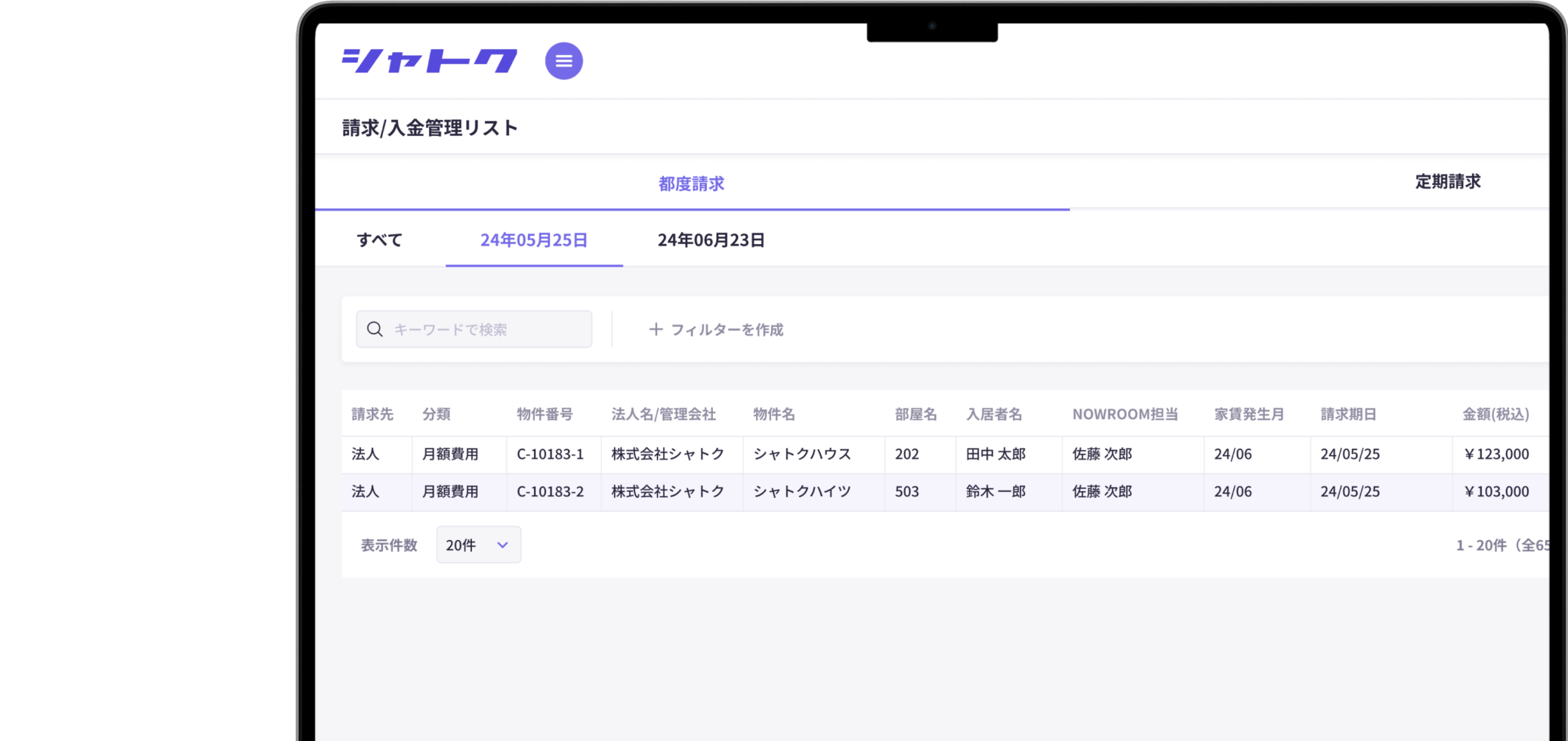Click property name シャトクハウス
Viewport: 1568px width, 741px height.
pyautogui.click(x=802, y=454)
